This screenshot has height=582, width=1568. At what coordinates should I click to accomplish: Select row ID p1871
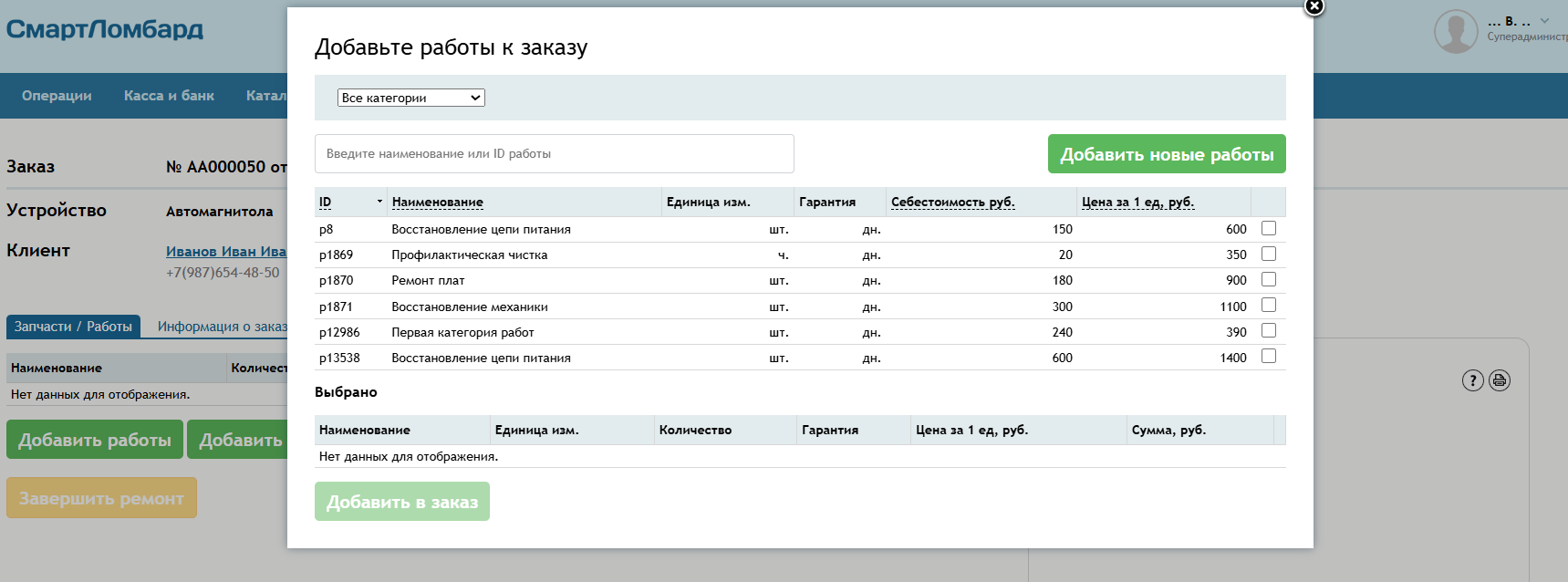336,307
